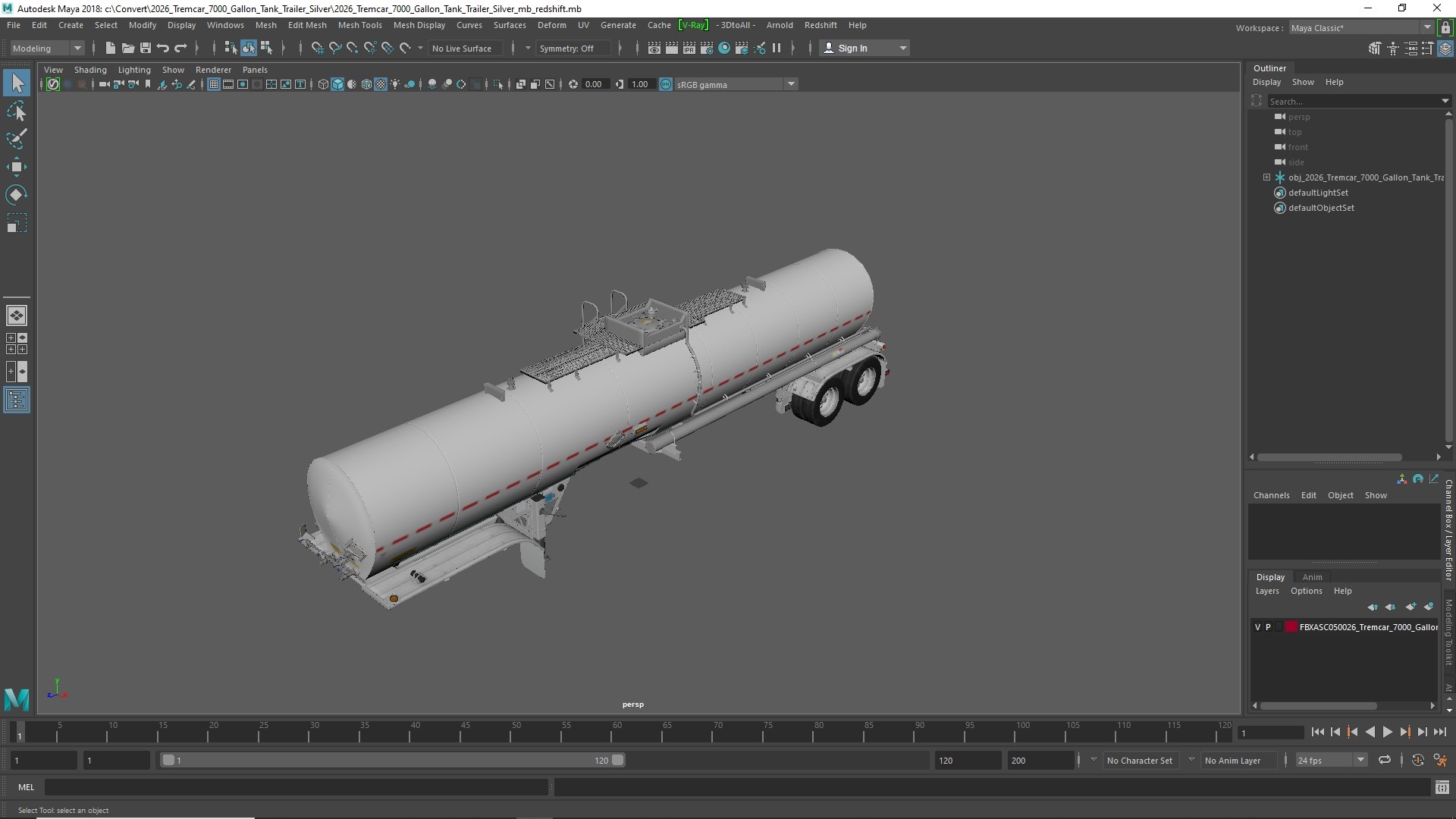Click Sign In button
1456x819 pixels.
(864, 48)
